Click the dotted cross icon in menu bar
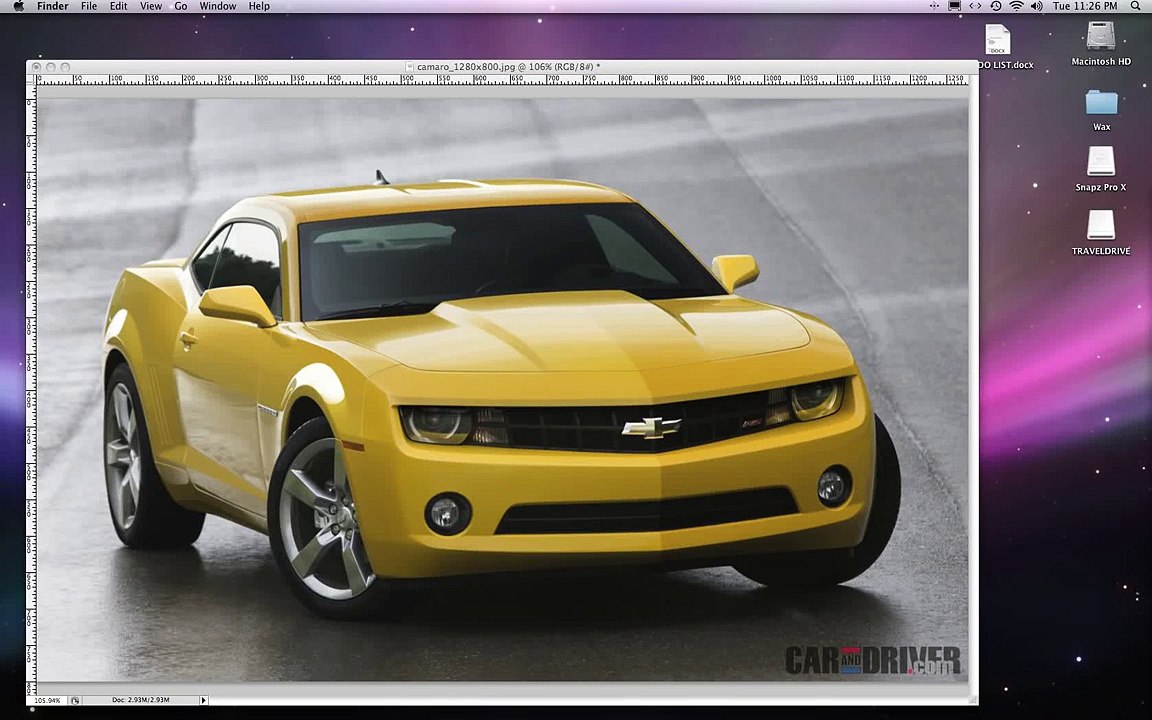 934,6
